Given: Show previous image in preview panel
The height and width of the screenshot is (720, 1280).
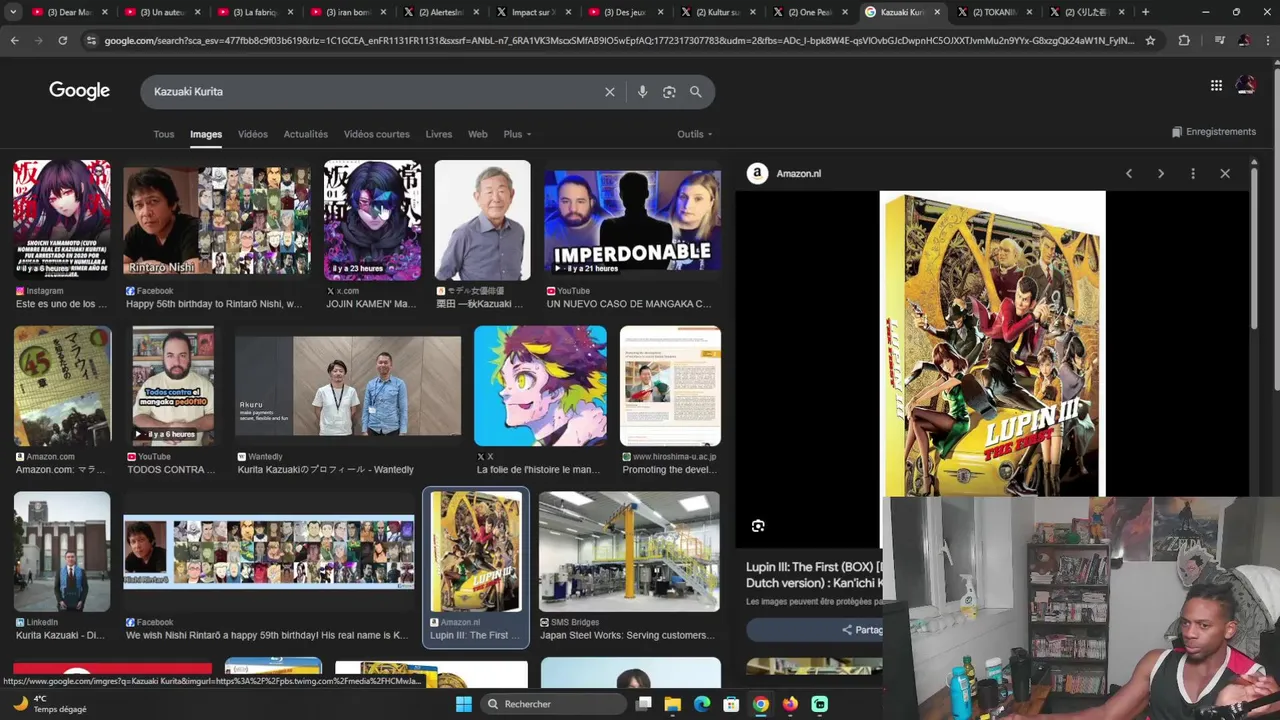Looking at the screenshot, I should (x=1129, y=173).
